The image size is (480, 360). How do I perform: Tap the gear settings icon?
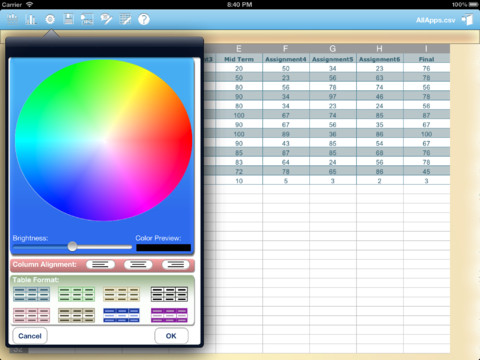point(50,19)
